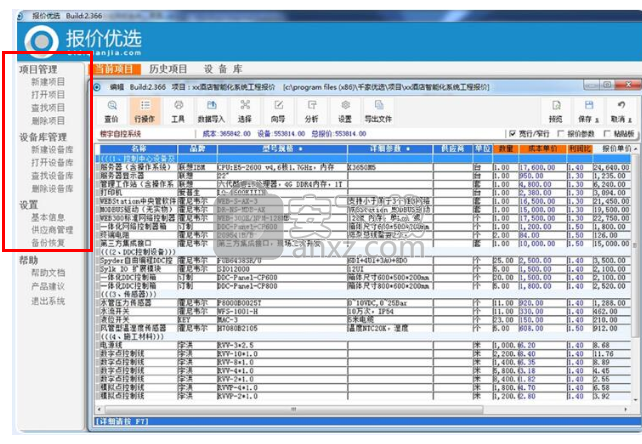Image resolution: width=642 pixels, height=444 pixels.
Task: Open 备份恢复 in the sidebar
Action: click(x=48, y=243)
